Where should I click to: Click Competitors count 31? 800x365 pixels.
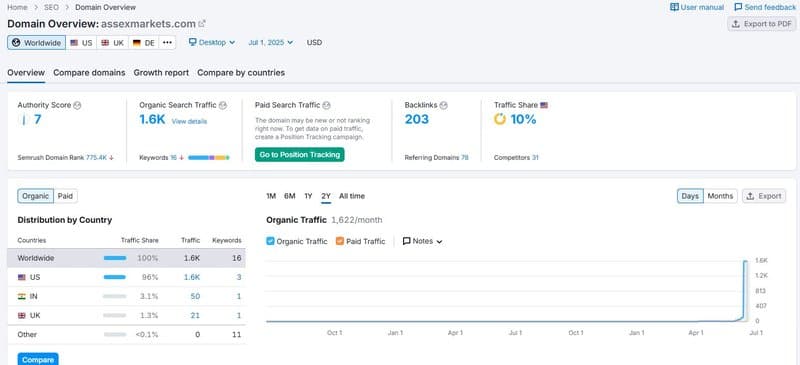535,158
